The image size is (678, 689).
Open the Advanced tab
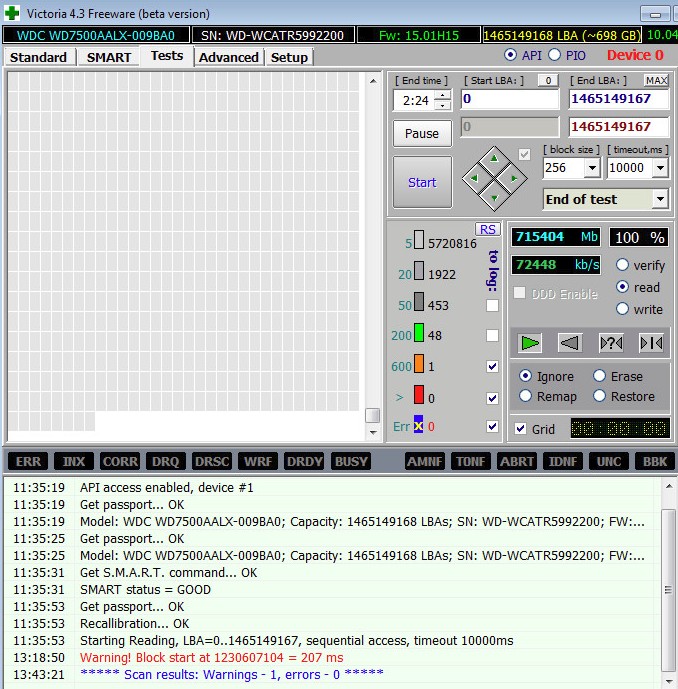pyautogui.click(x=228, y=57)
